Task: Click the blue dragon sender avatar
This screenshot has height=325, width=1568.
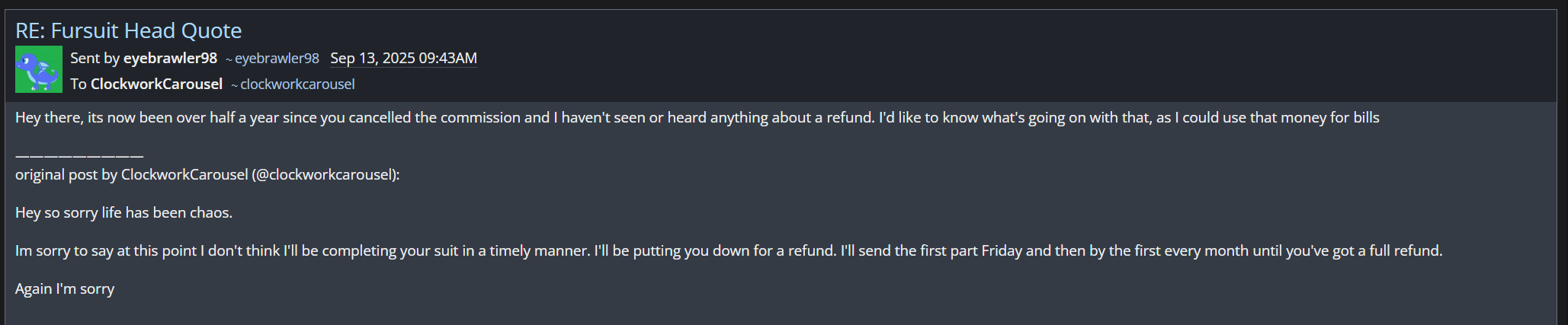Action: 39,69
